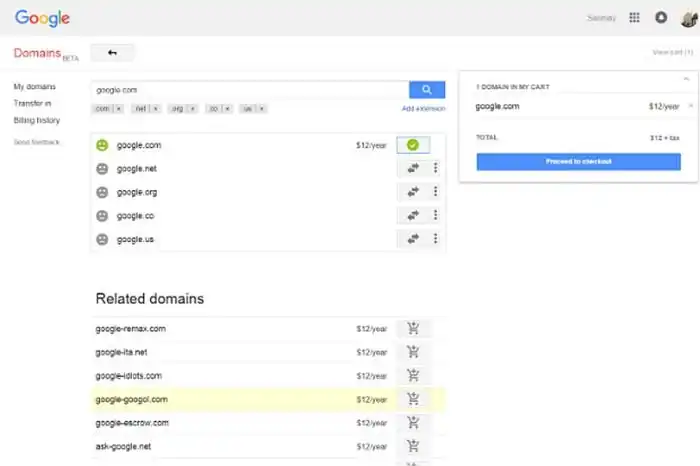Click transfer arrows icon for google.us
700x466 pixels.
pos(412,239)
